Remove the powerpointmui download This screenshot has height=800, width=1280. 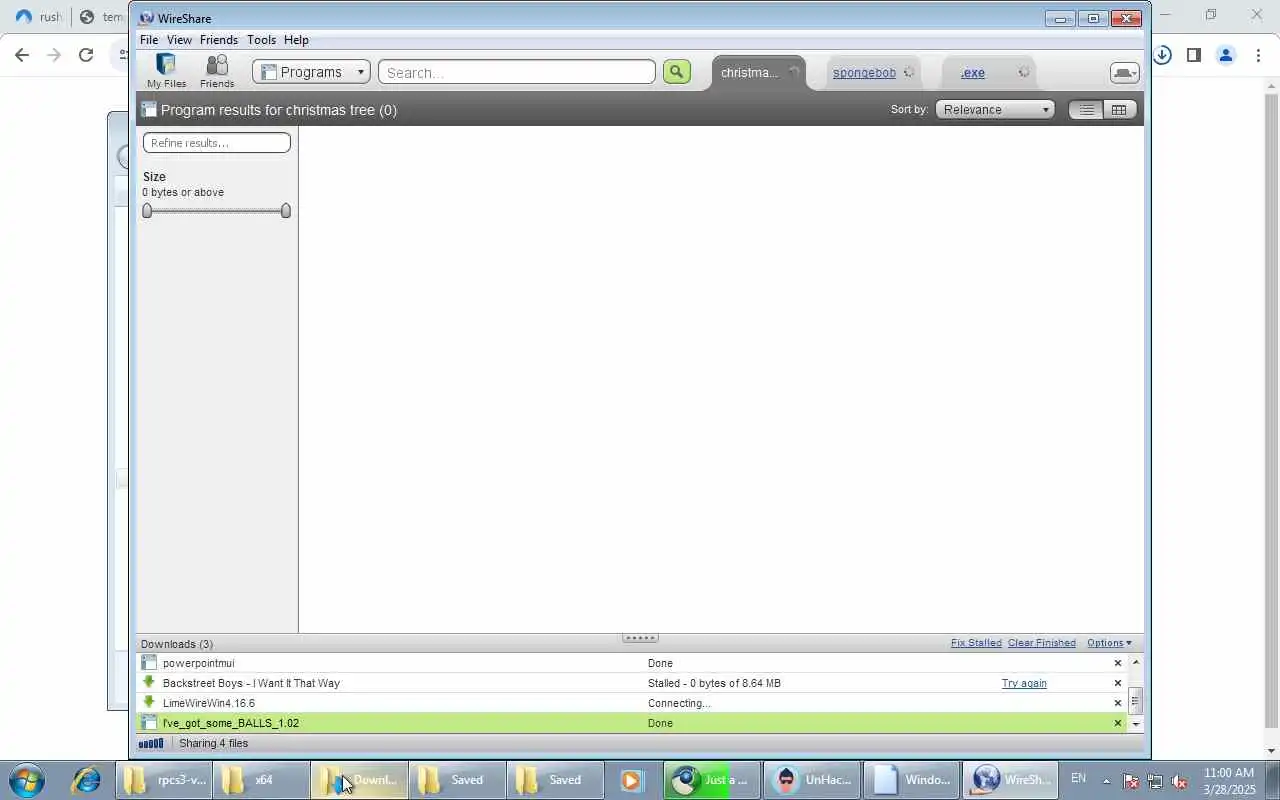1118,663
